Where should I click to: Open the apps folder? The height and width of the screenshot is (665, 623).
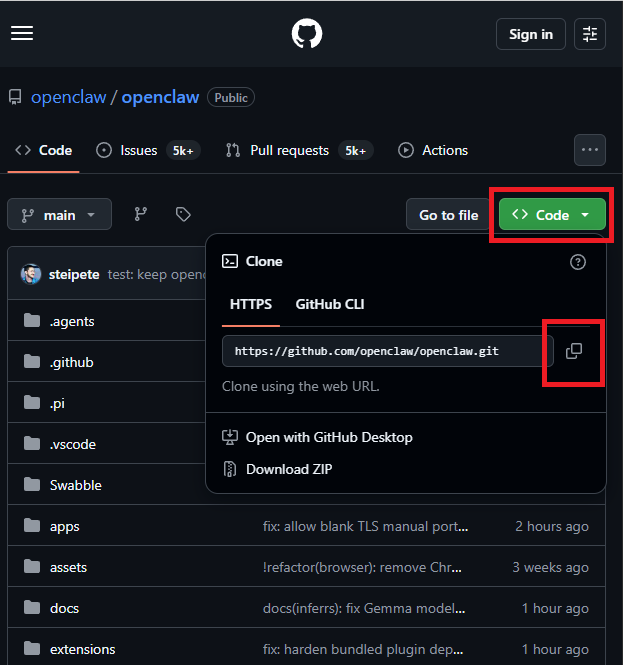[64, 526]
